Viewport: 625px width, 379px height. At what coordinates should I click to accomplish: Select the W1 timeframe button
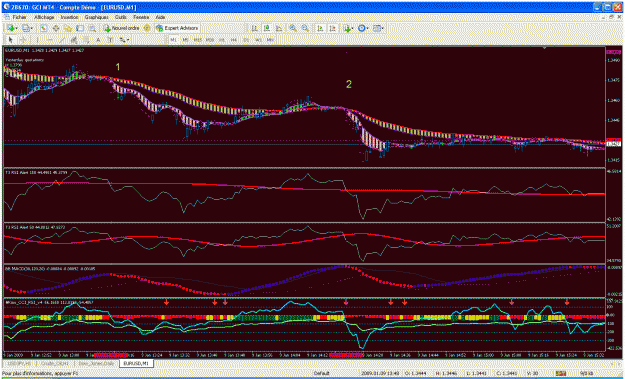coord(258,40)
